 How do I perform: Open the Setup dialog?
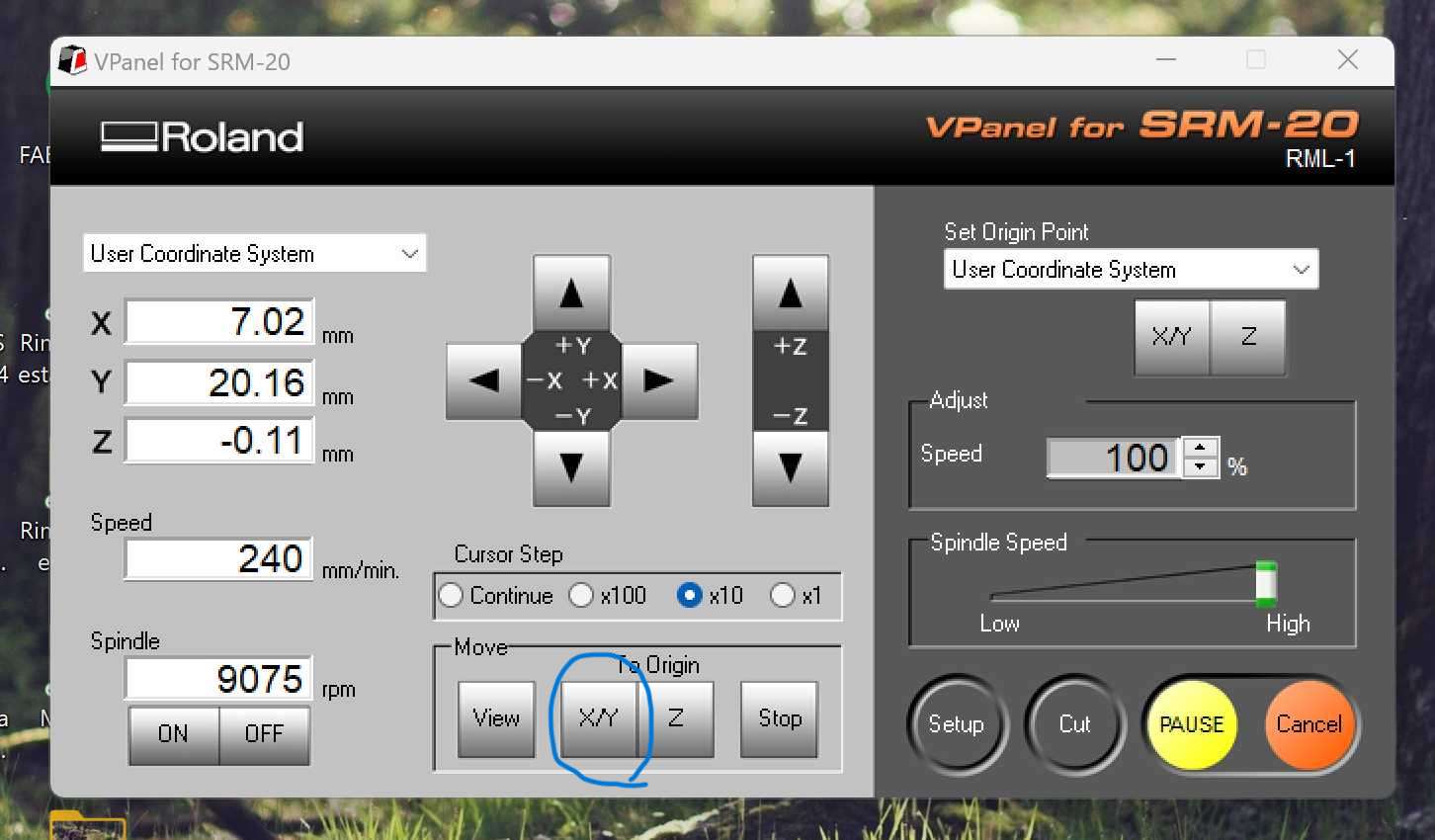click(956, 724)
